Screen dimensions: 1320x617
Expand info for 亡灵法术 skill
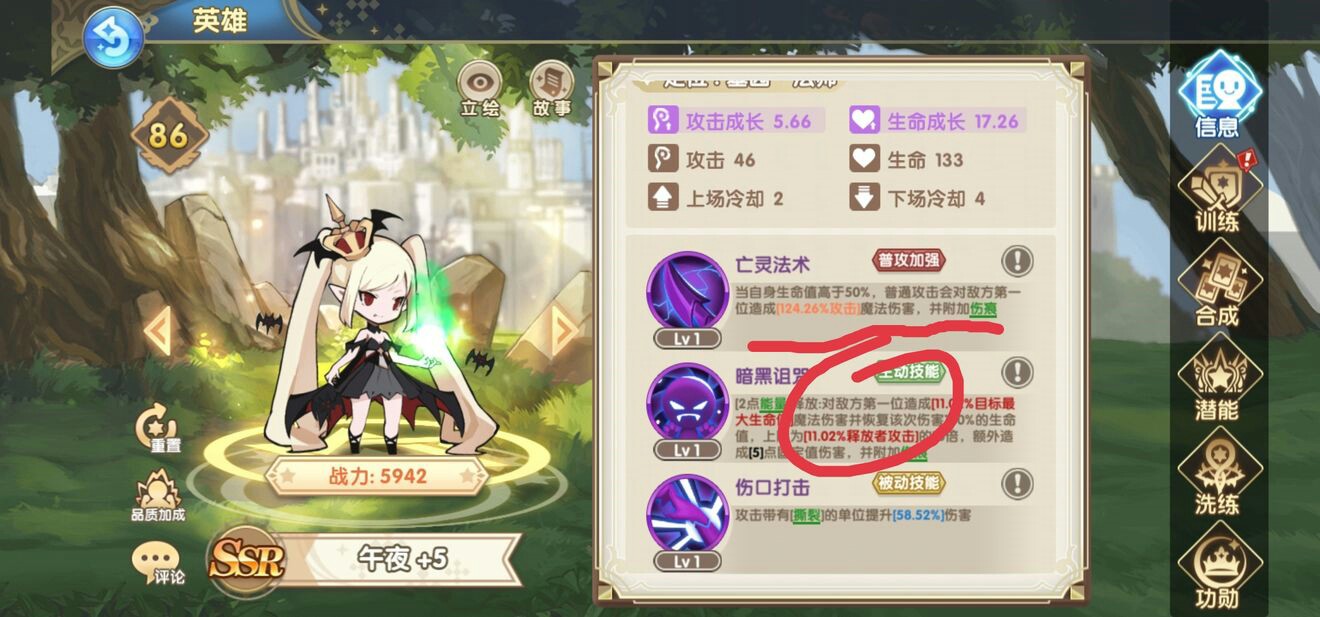point(1017,262)
